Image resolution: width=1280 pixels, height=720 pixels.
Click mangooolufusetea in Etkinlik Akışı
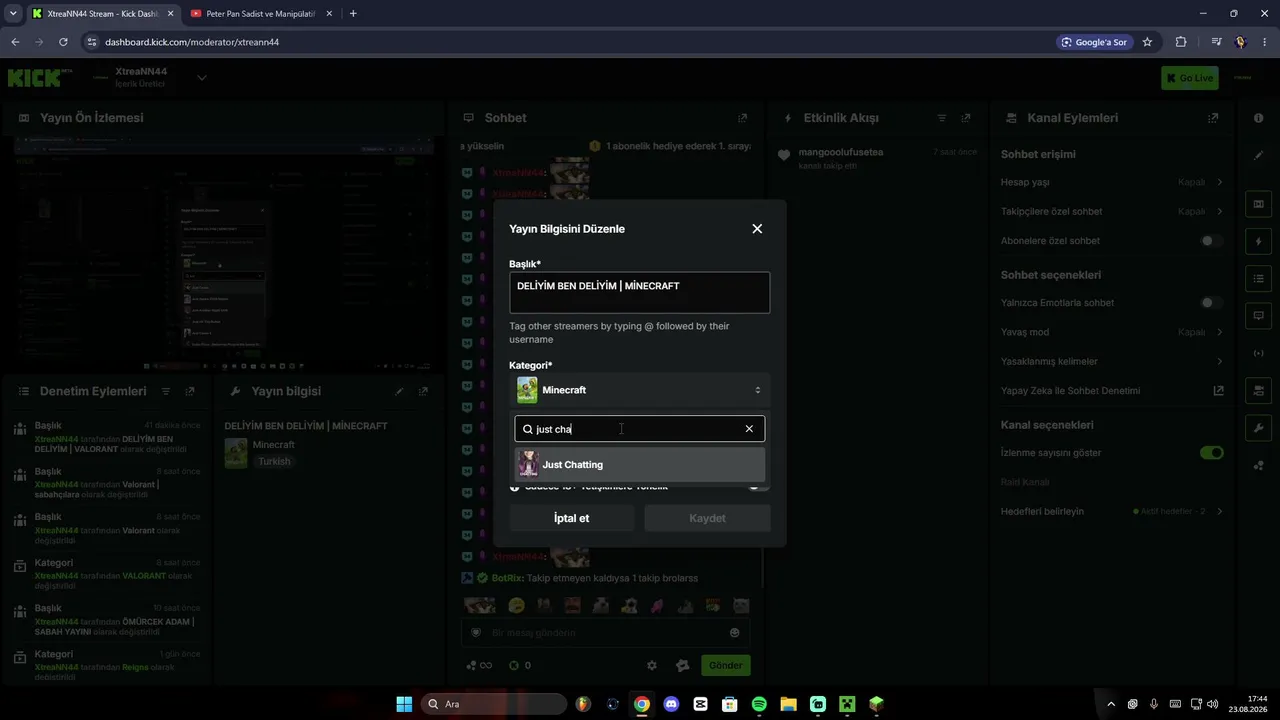point(840,152)
